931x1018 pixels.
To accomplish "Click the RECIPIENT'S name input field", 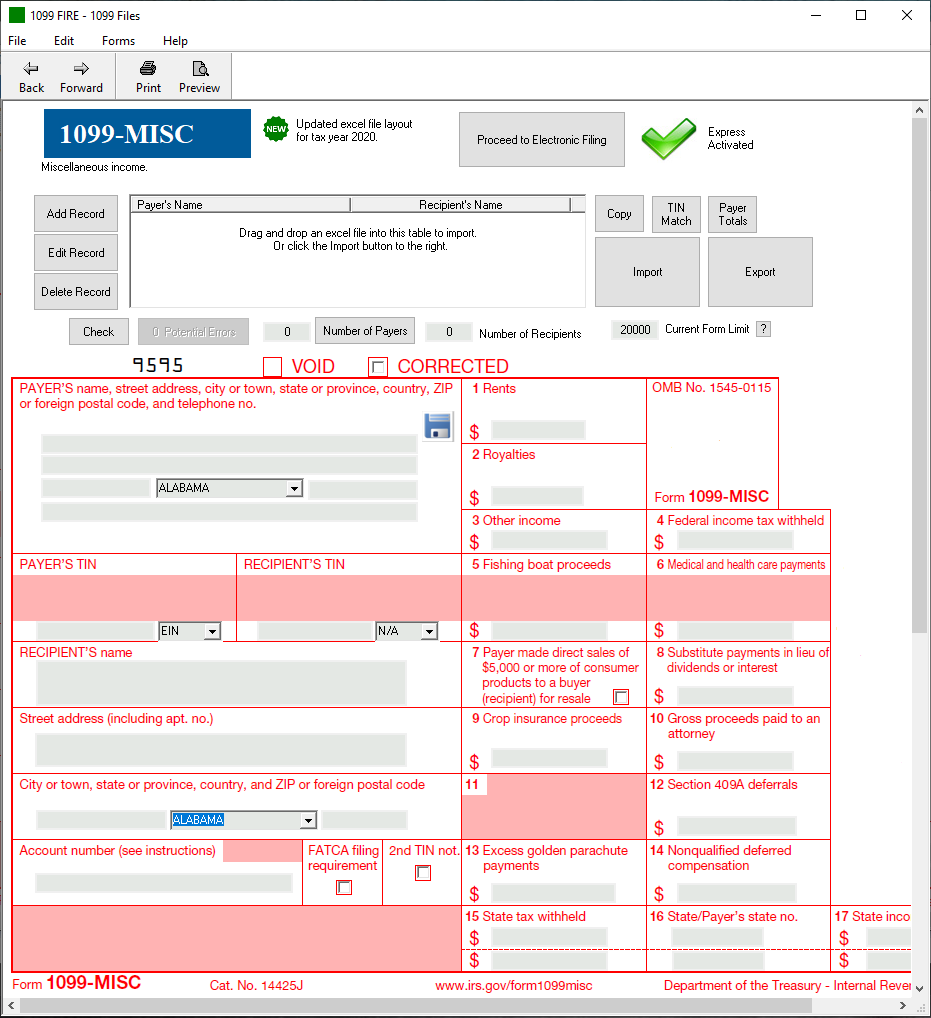I will click(x=221, y=683).
